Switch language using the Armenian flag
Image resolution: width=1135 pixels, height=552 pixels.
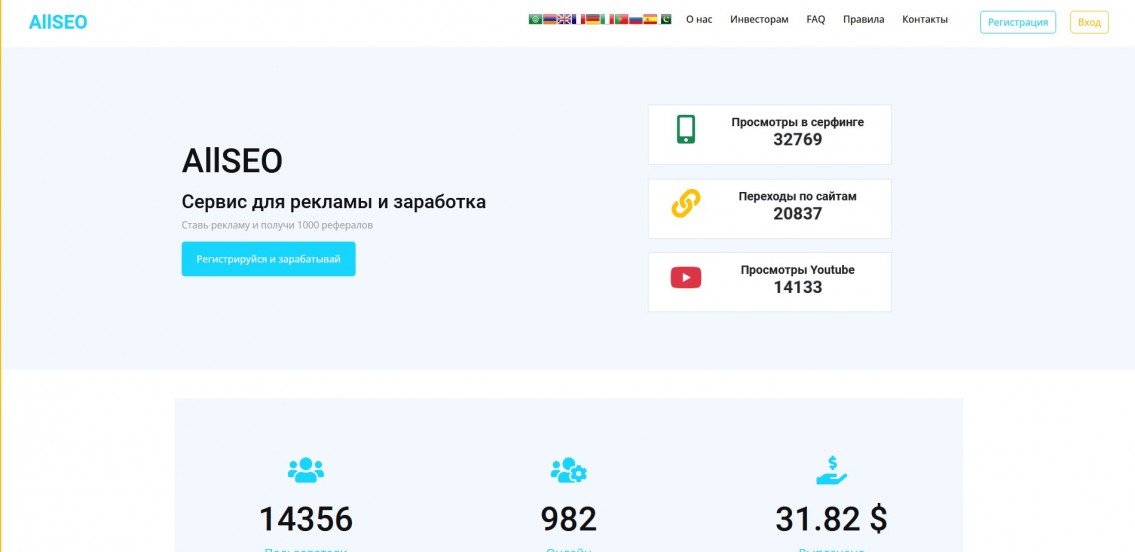[x=550, y=20]
